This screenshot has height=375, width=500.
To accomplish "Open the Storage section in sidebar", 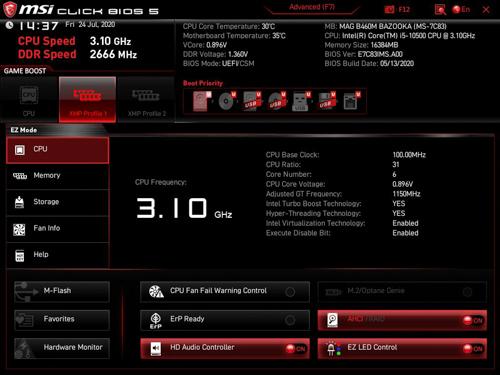I will pos(58,202).
